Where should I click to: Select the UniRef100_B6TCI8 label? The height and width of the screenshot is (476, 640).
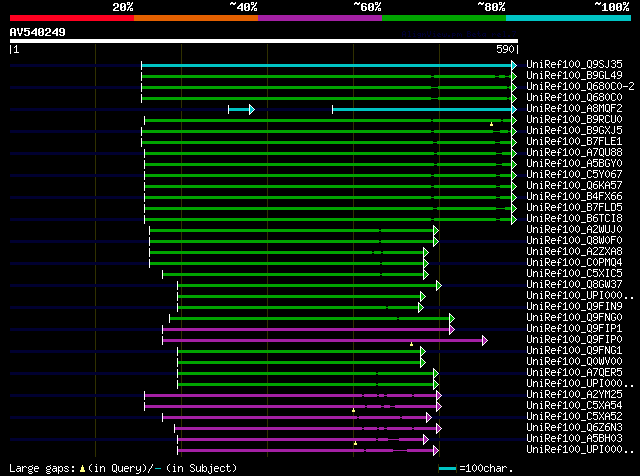(x=574, y=218)
